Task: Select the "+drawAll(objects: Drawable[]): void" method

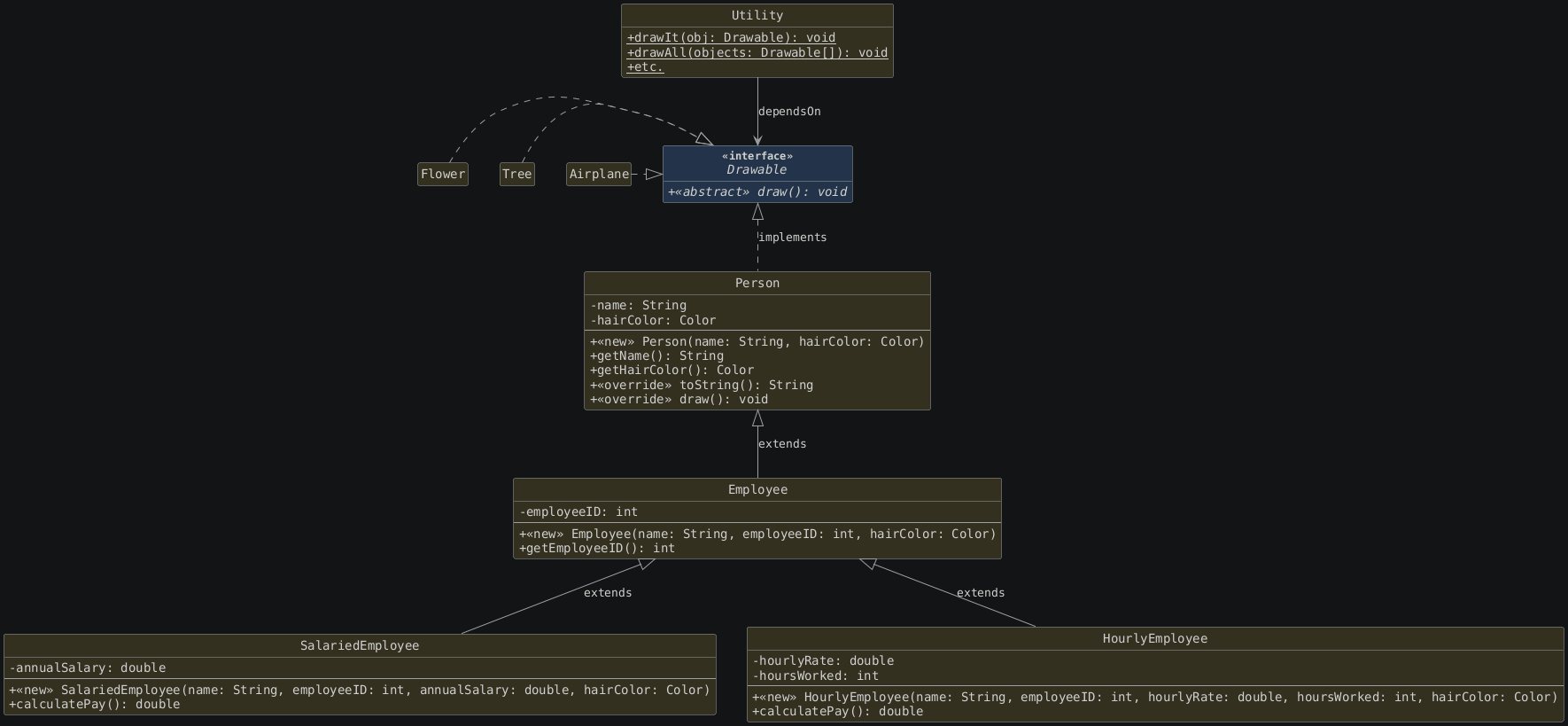Action: 757,53
